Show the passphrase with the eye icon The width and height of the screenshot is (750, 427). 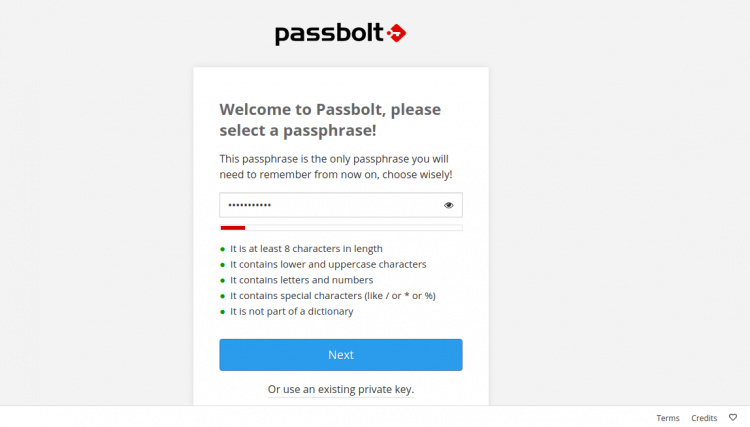pos(449,205)
